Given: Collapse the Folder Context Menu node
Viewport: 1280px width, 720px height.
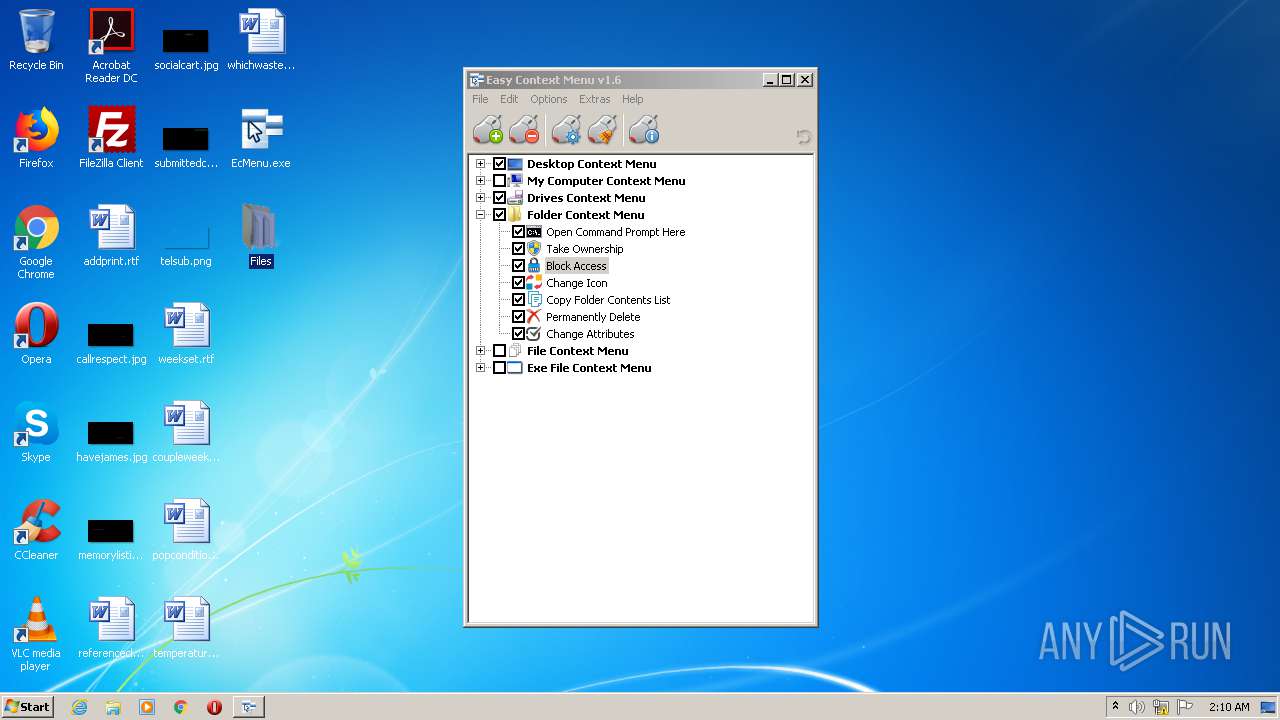Looking at the screenshot, I should pyautogui.click(x=481, y=215).
